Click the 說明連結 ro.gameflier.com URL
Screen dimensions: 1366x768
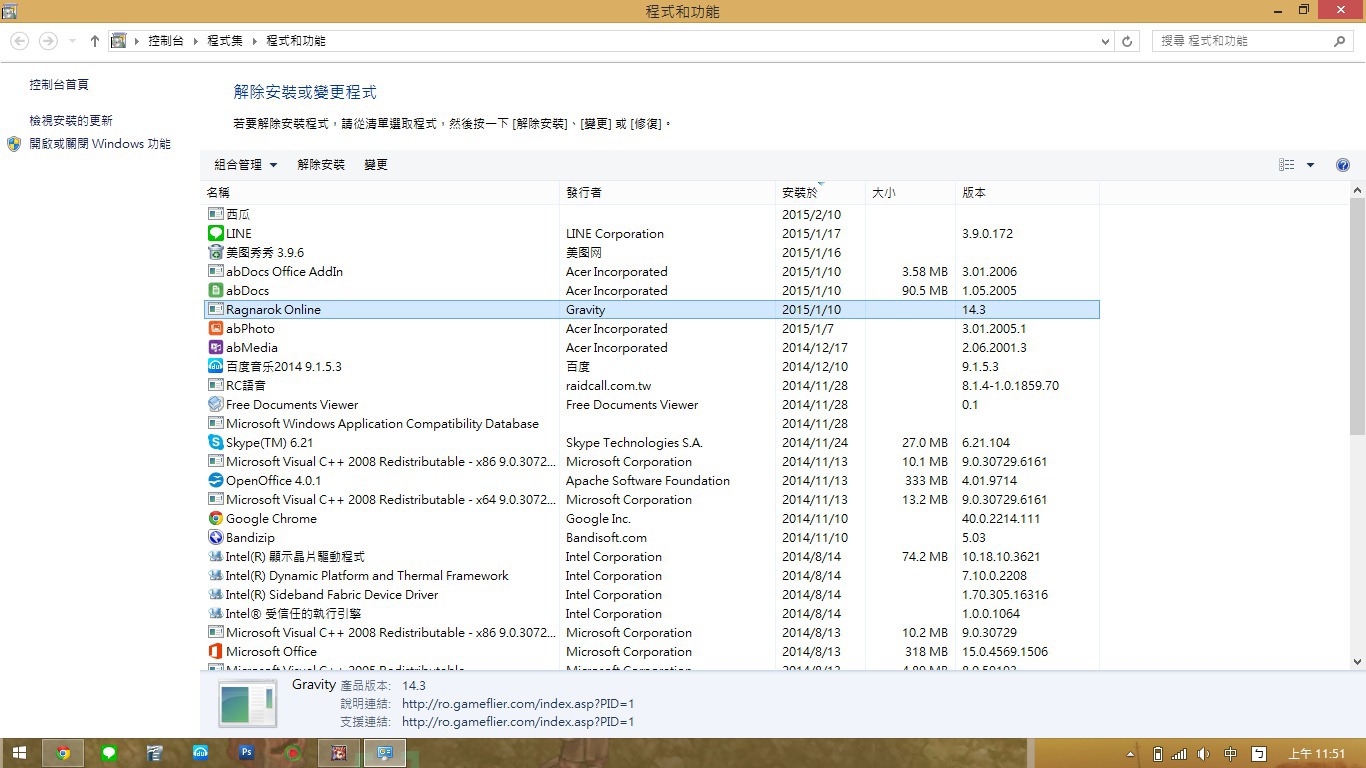(518, 704)
